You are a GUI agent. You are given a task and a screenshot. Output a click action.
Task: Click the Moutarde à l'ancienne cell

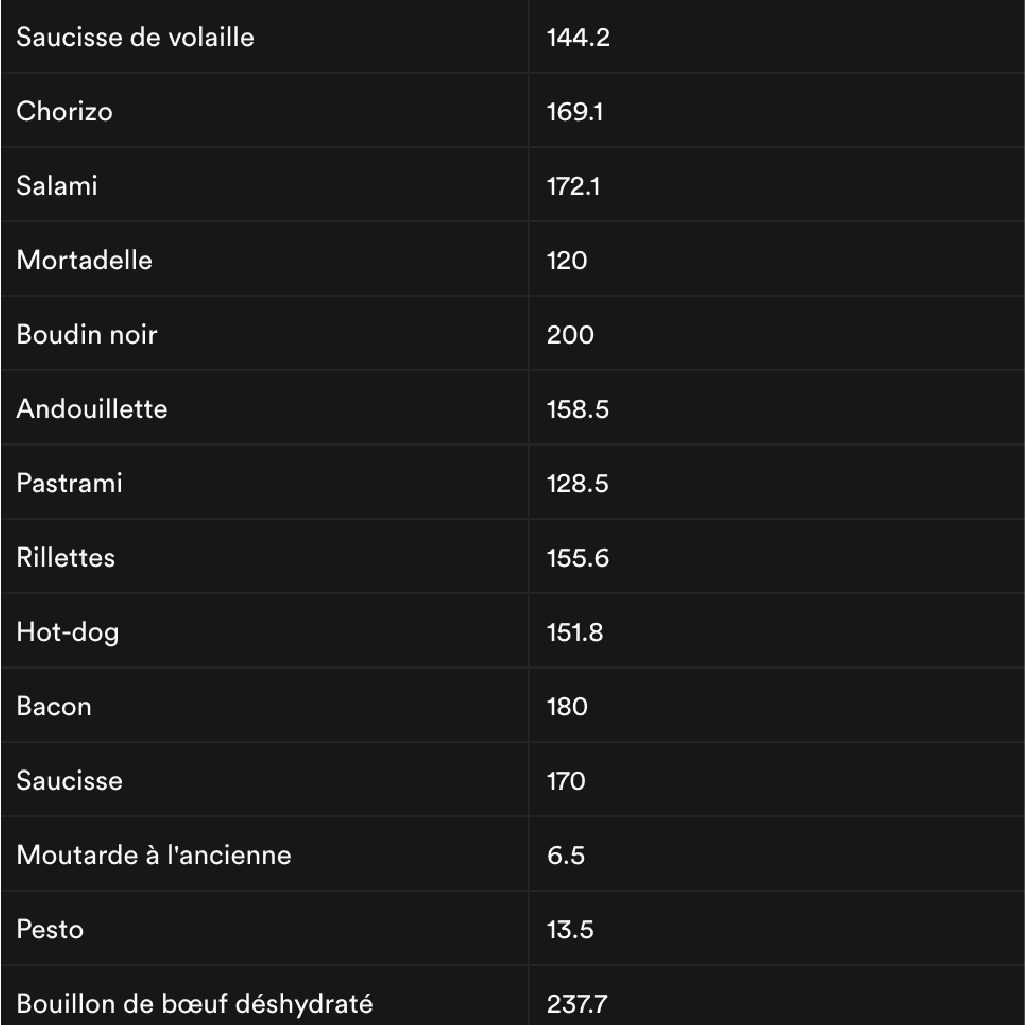154,855
